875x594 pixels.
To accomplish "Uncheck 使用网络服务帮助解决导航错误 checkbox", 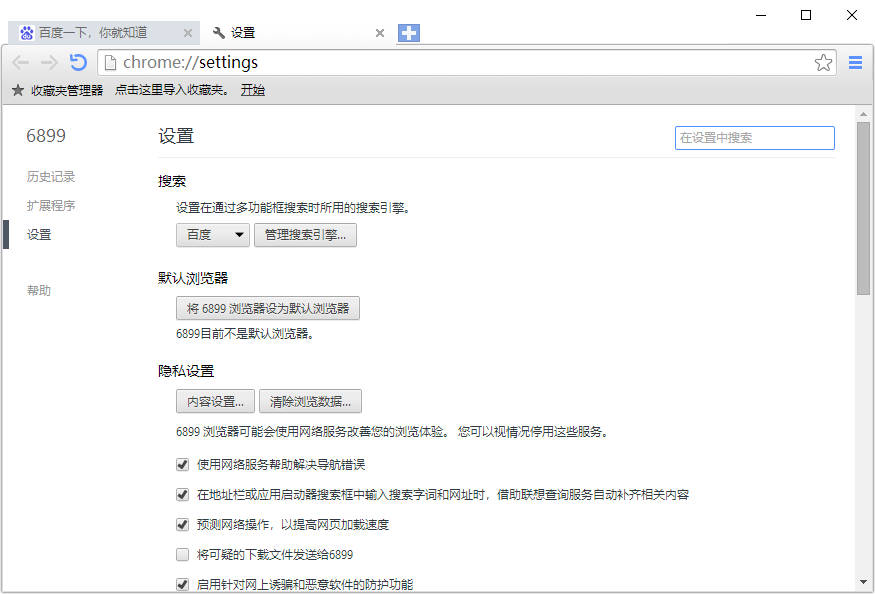I will pyautogui.click(x=182, y=465).
